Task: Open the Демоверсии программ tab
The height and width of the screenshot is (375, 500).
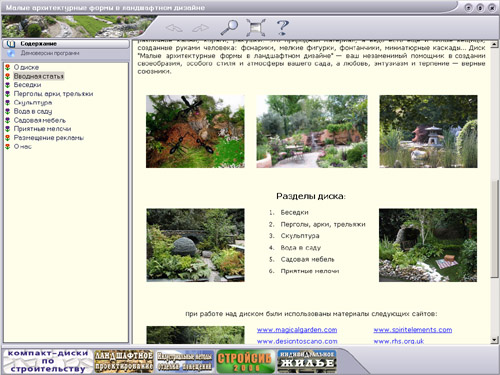Action: tap(66, 53)
